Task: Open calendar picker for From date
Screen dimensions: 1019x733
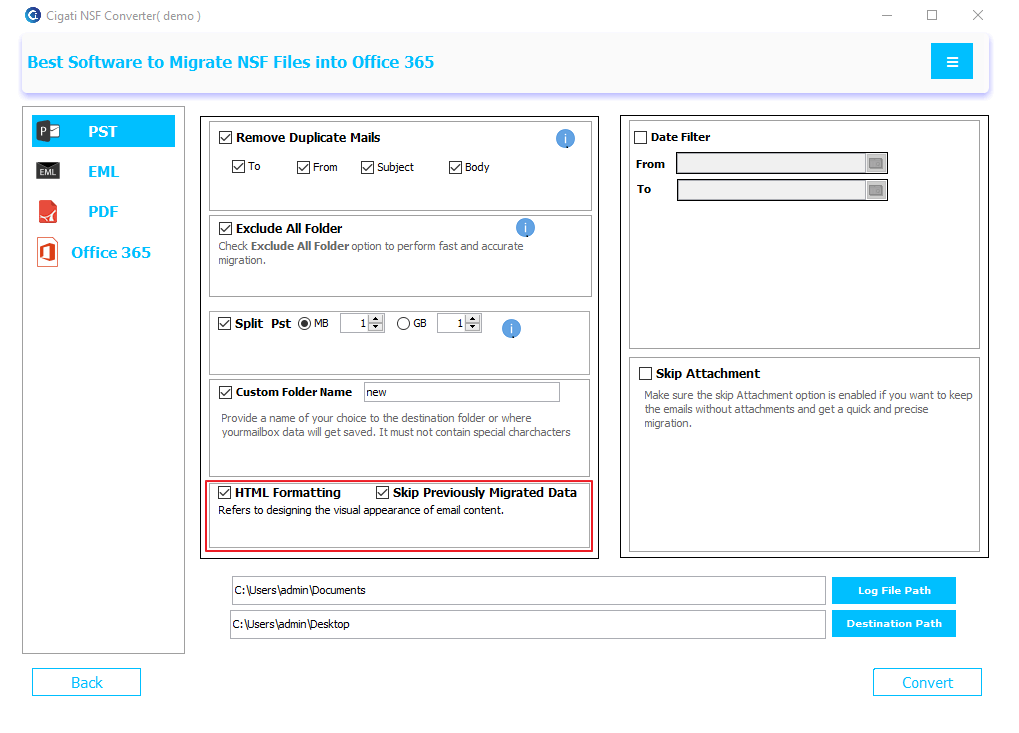Action: tap(876, 163)
